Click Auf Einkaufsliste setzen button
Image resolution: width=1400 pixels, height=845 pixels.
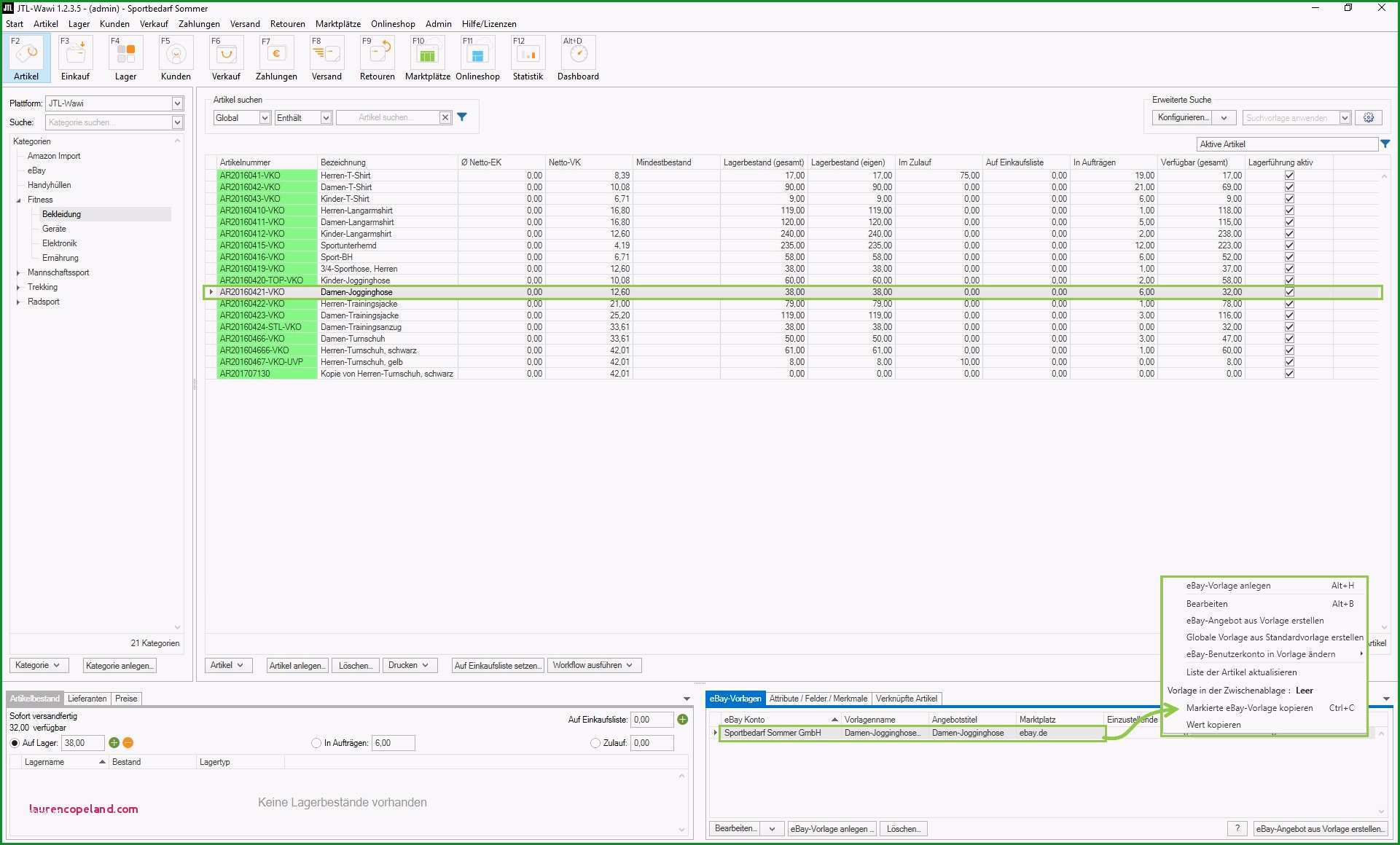(498, 666)
